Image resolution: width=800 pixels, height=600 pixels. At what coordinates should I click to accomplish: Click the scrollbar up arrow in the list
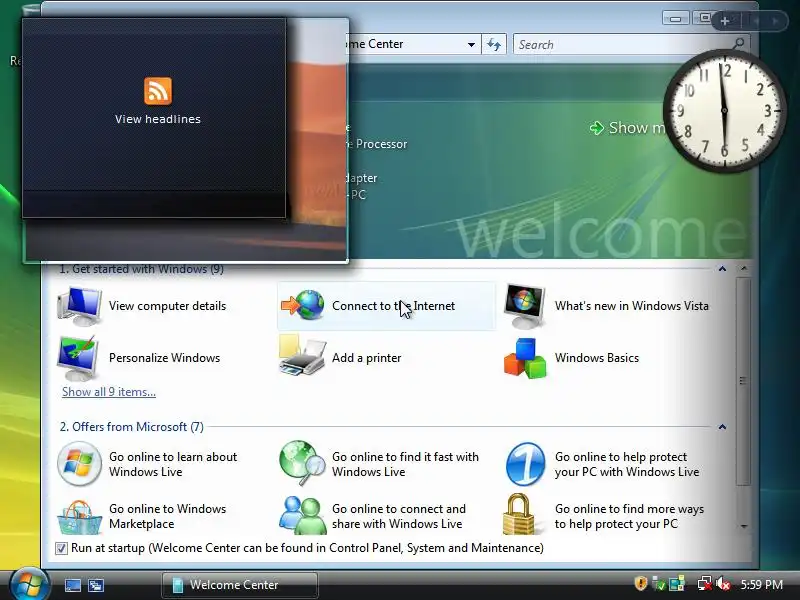(x=744, y=268)
